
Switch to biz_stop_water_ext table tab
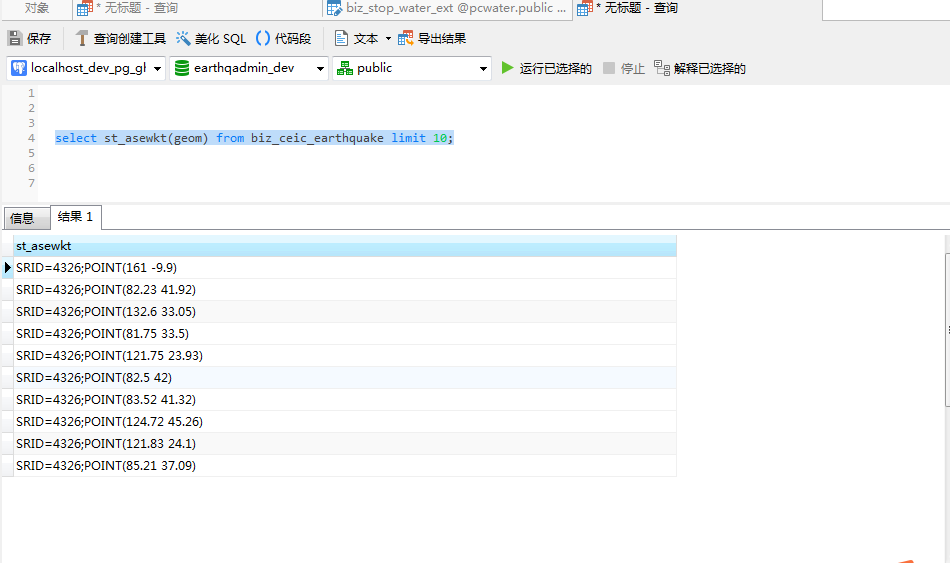(447, 8)
